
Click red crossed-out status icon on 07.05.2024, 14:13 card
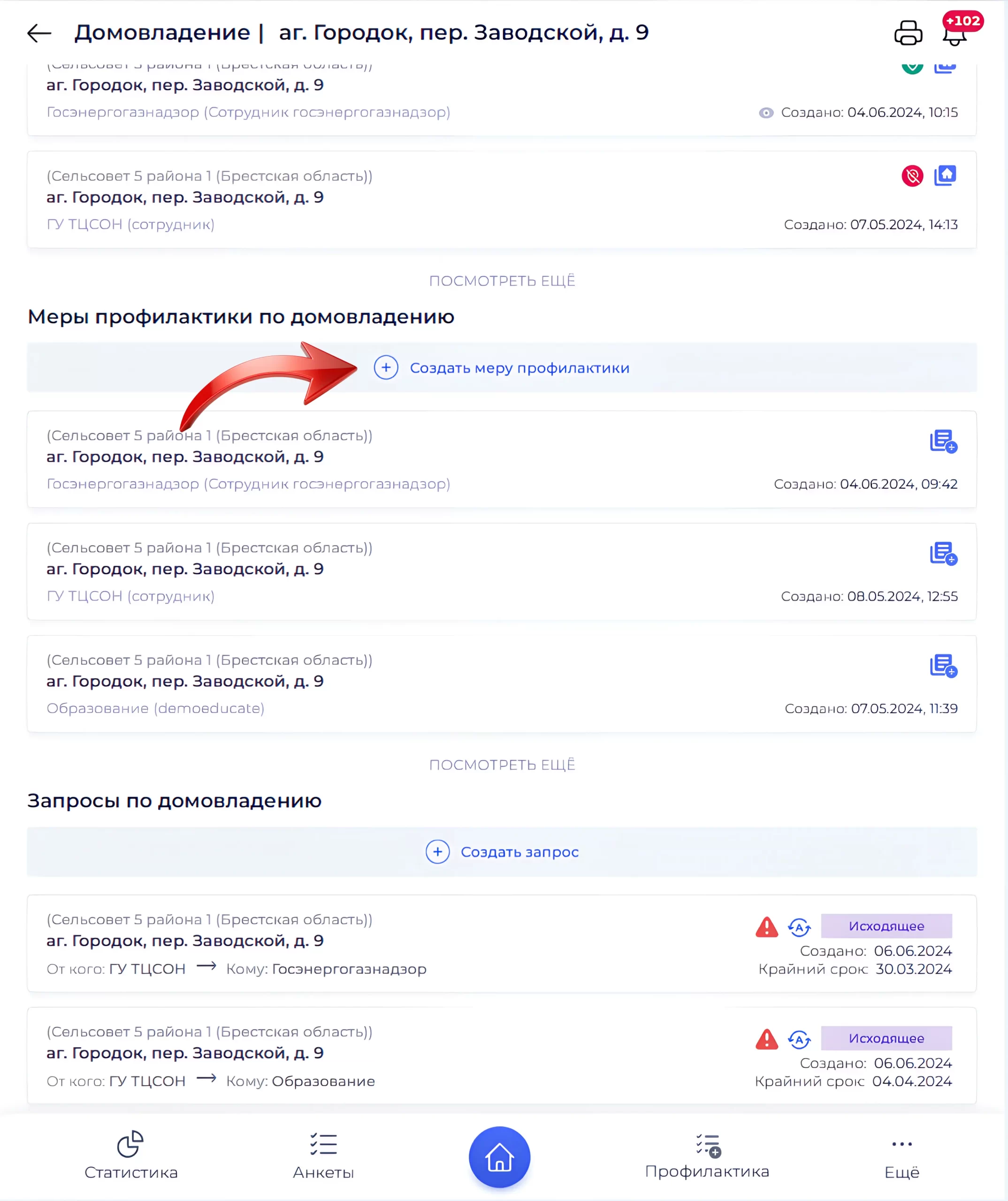tap(912, 175)
